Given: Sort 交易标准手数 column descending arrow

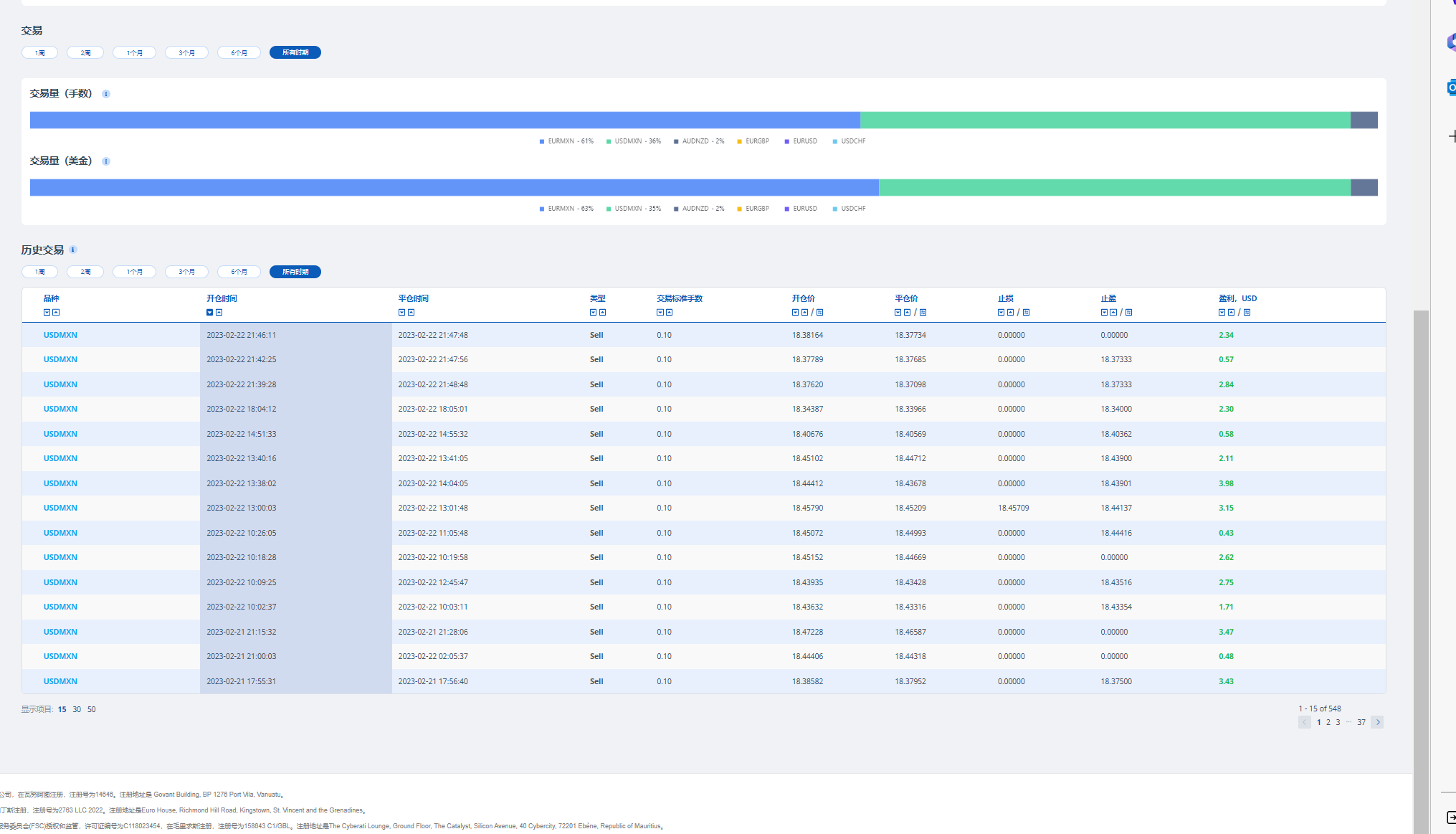Looking at the screenshot, I should (660, 313).
